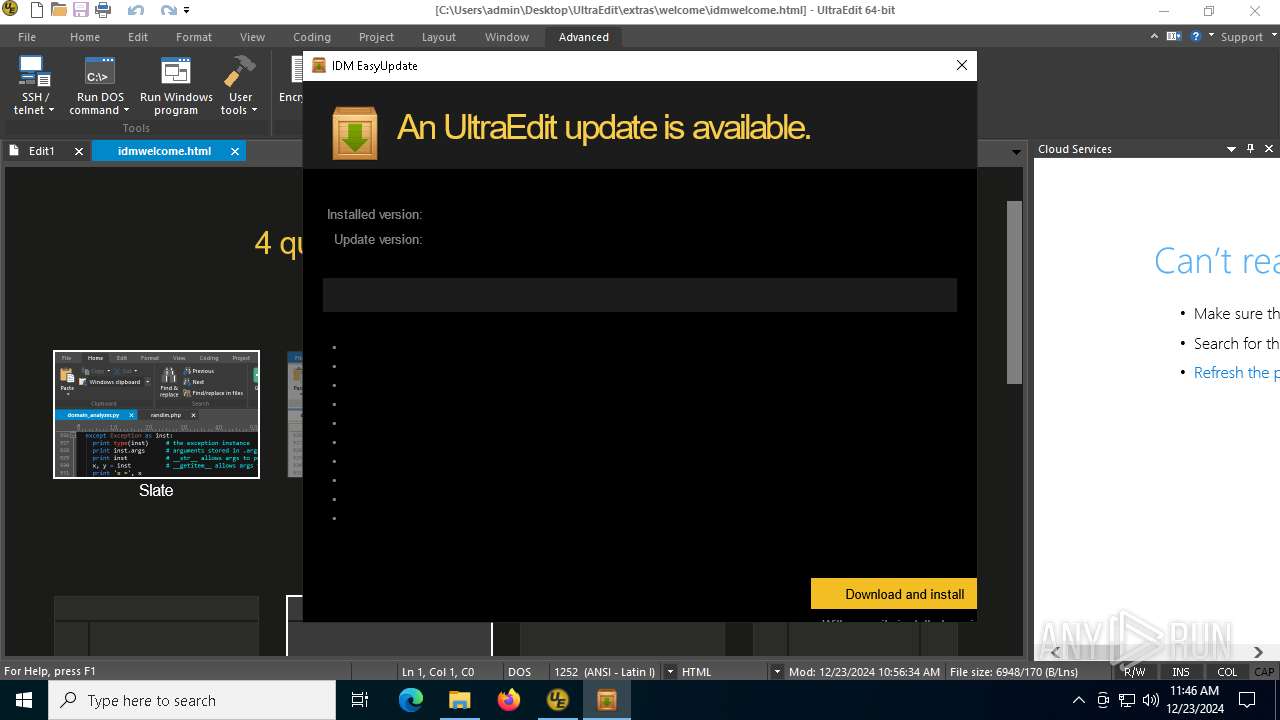Open file using the folder icon

click(59, 11)
